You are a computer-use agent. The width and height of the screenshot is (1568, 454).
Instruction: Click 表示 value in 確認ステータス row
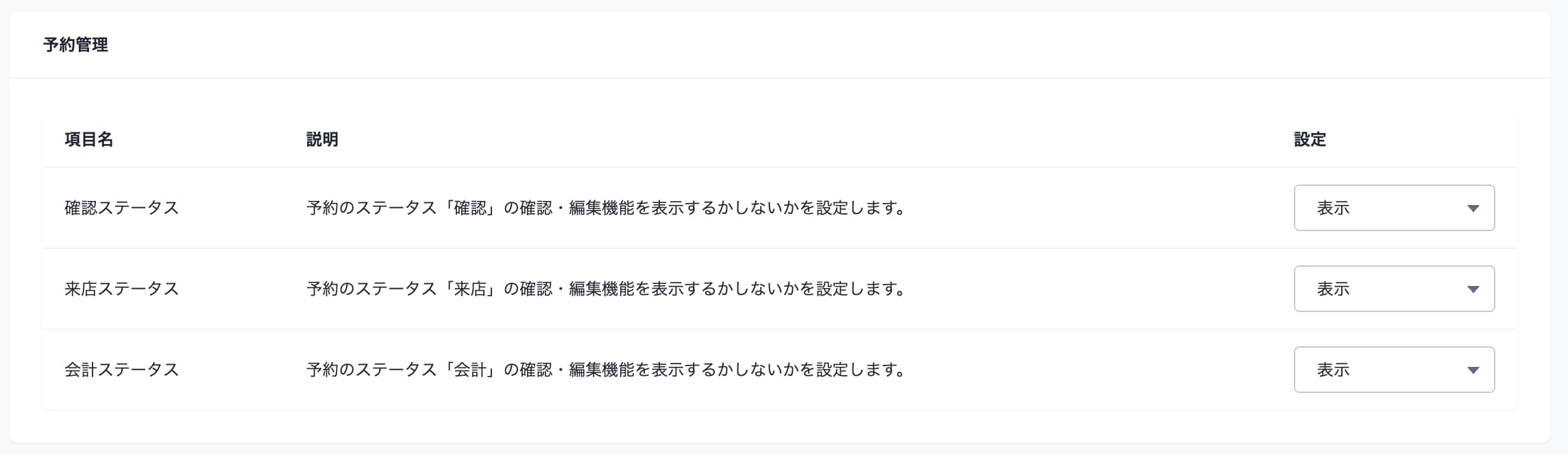point(1334,208)
